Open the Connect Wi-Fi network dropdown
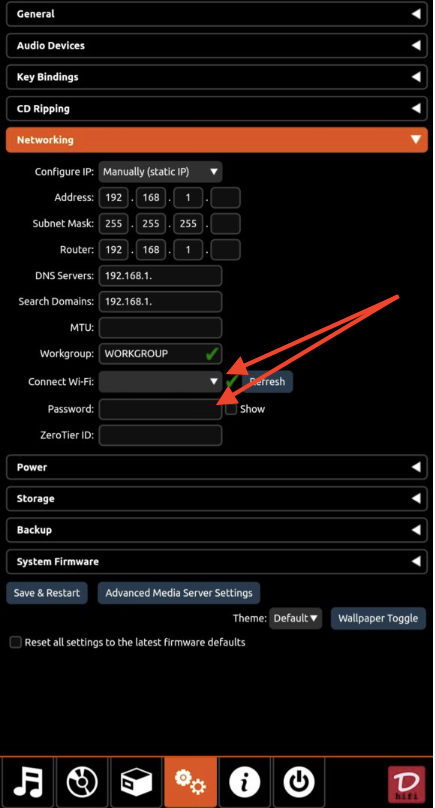The image size is (435, 808). (x=160, y=381)
